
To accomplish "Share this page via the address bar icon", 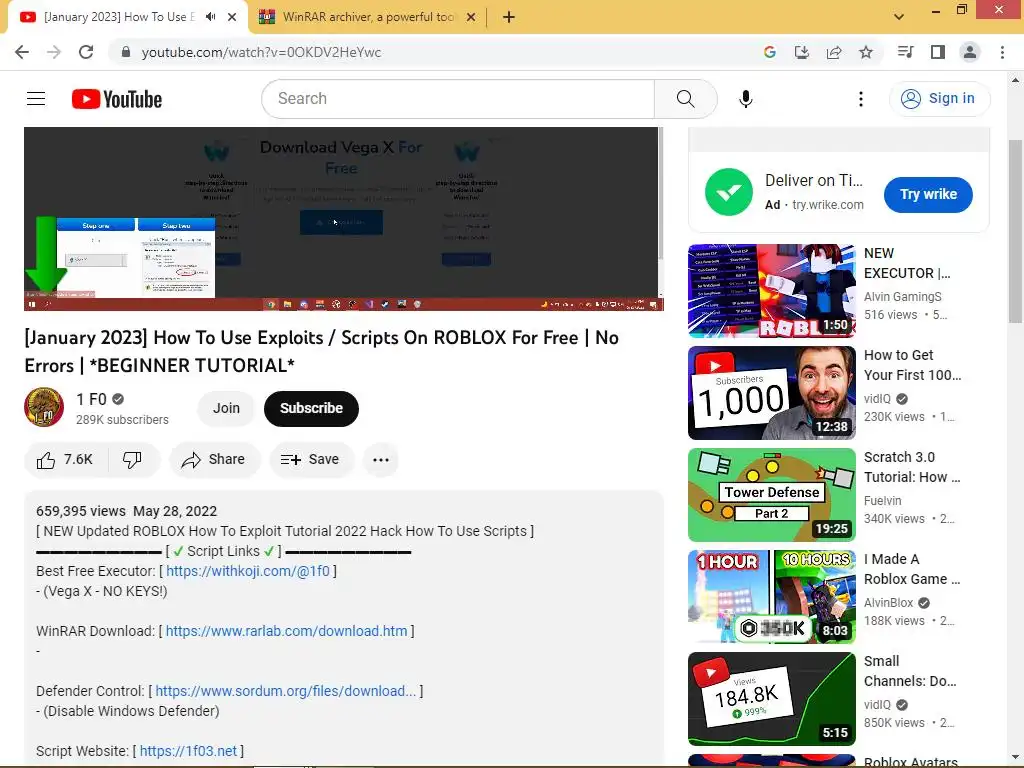I will point(834,52).
